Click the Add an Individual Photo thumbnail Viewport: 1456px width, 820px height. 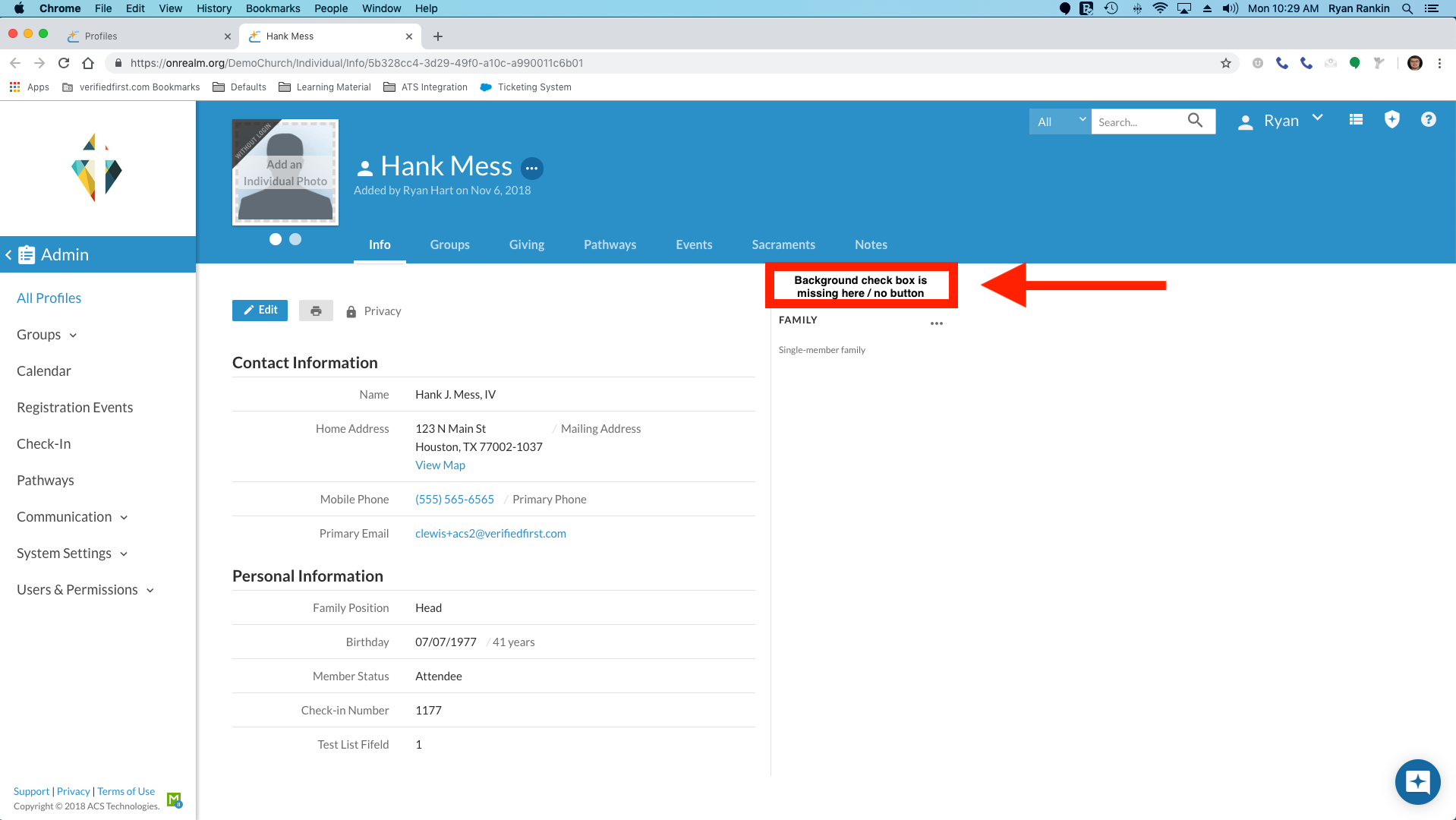coord(285,173)
